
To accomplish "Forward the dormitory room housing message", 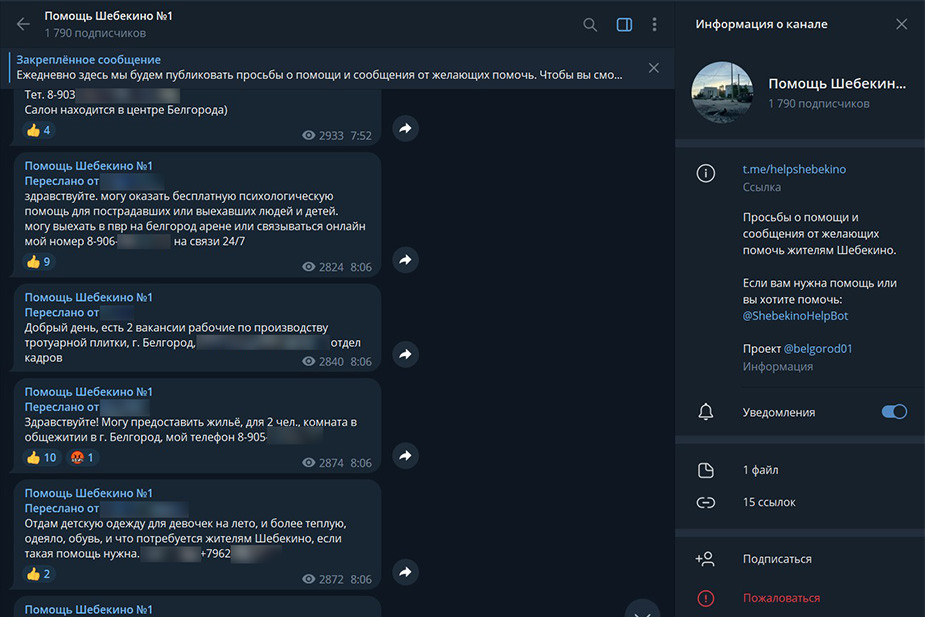I will (x=405, y=456).
